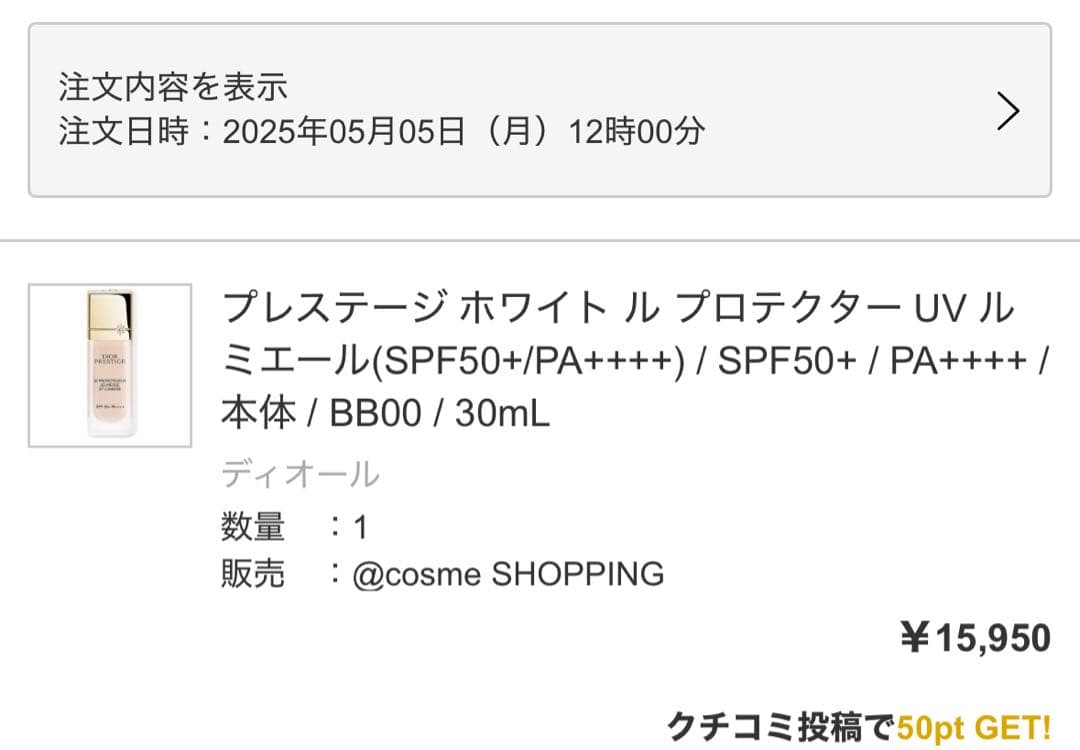Click the yen symbol before the price

[915, 638]
